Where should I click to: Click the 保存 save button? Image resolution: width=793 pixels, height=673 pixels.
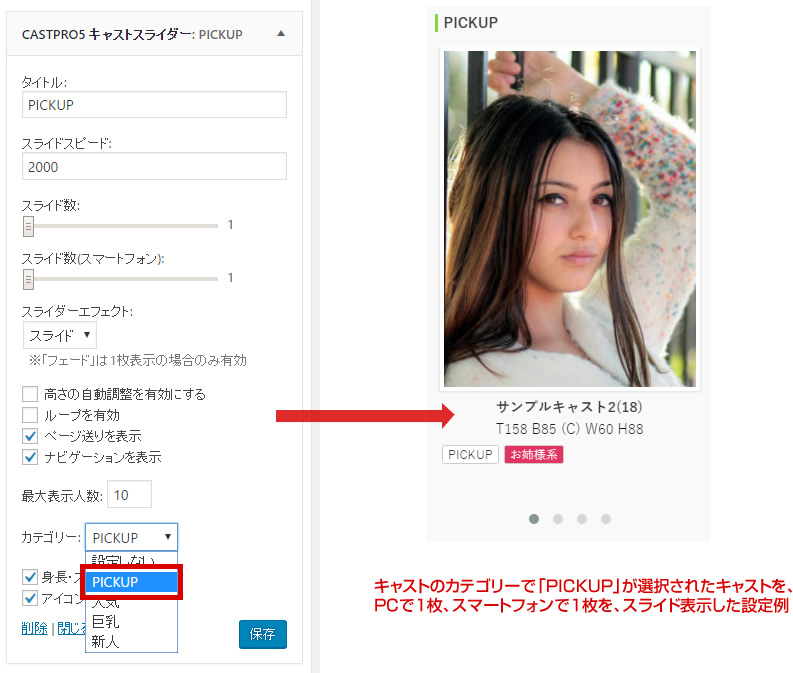pyautogui.click(x=263, y=634)
